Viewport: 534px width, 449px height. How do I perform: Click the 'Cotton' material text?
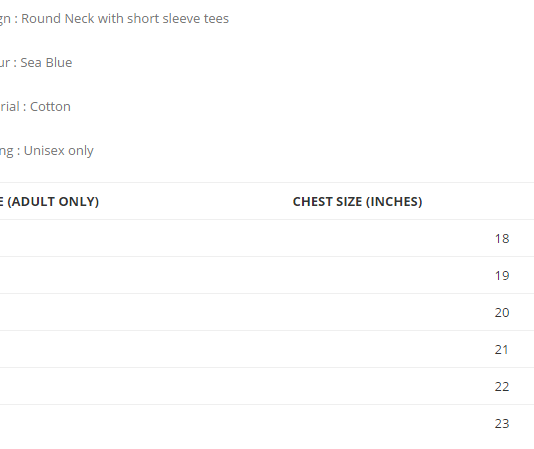[x=50, y=107]
